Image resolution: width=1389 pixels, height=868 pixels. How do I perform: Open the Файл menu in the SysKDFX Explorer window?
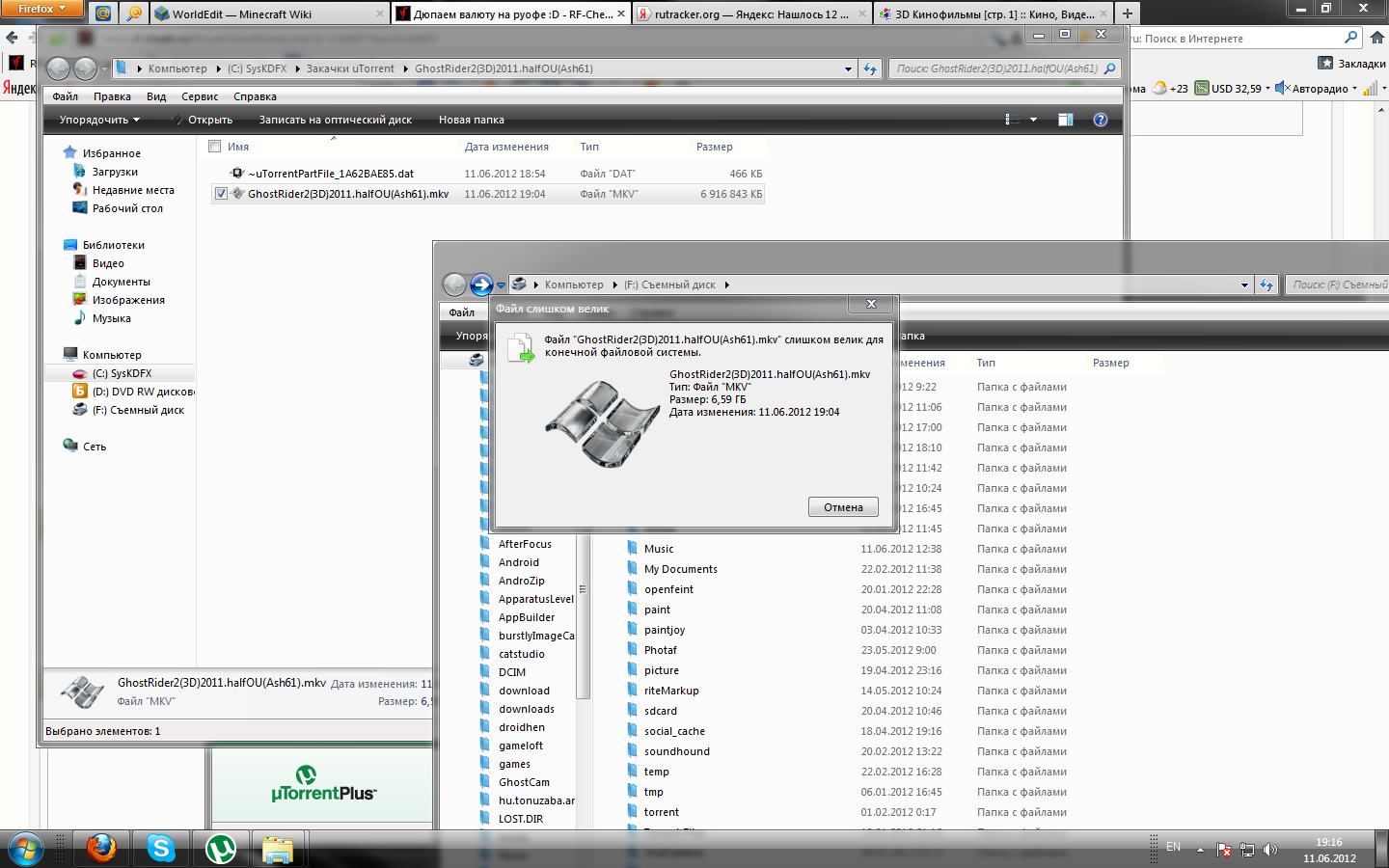tap(66, 96)
